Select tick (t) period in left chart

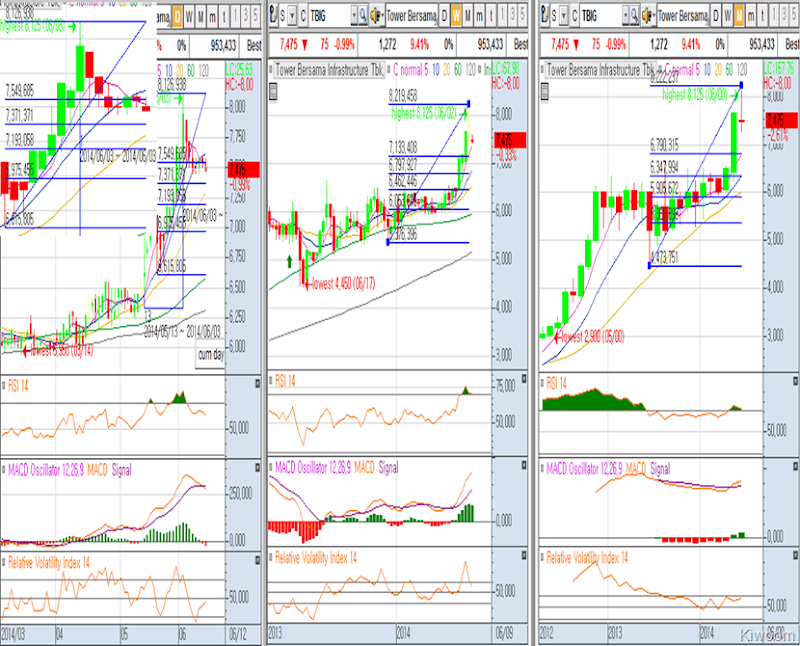(x=224, y=17)
